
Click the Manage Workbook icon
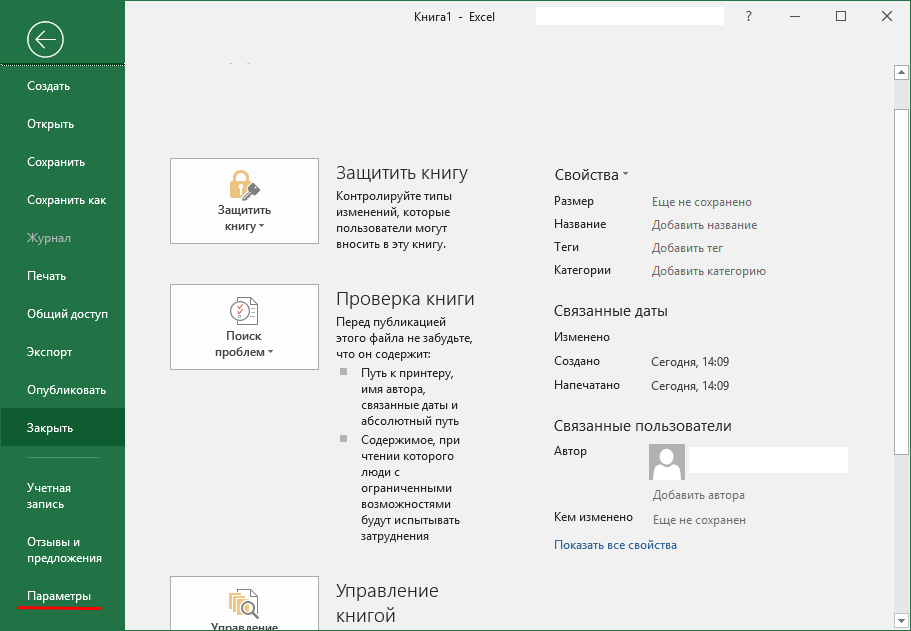244,603
